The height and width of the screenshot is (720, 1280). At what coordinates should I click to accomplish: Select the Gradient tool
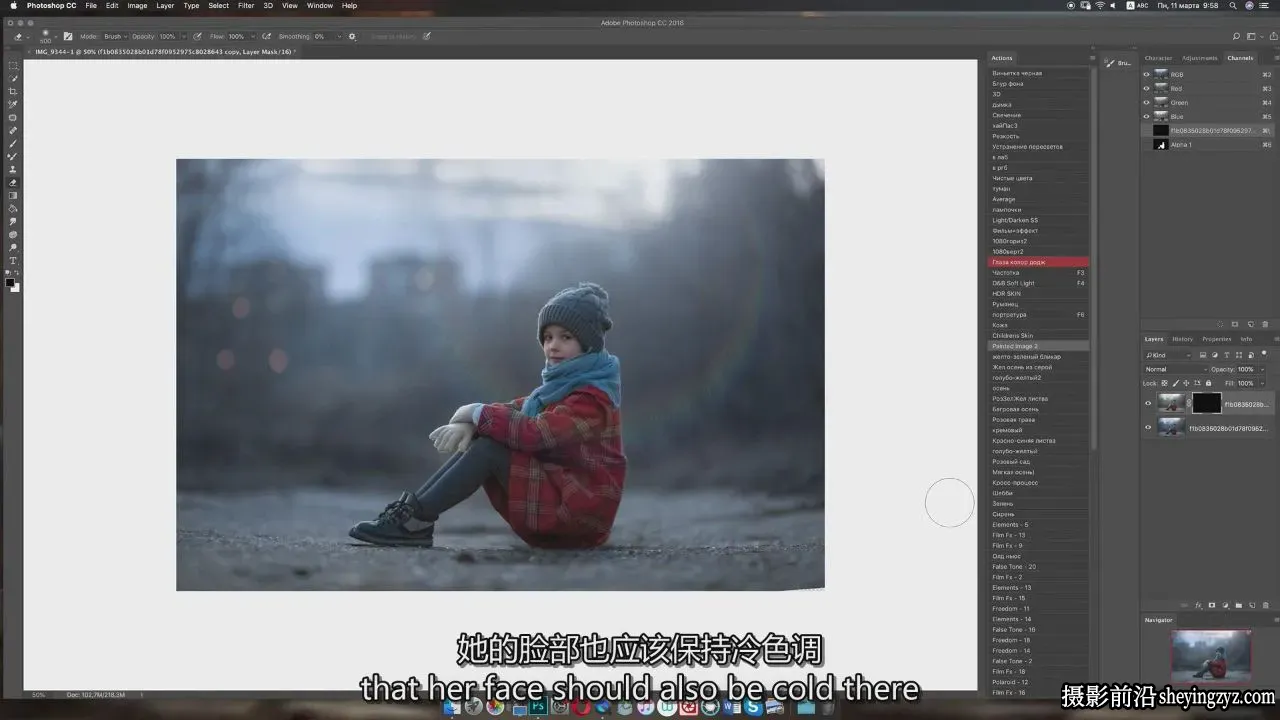point(13,196)
